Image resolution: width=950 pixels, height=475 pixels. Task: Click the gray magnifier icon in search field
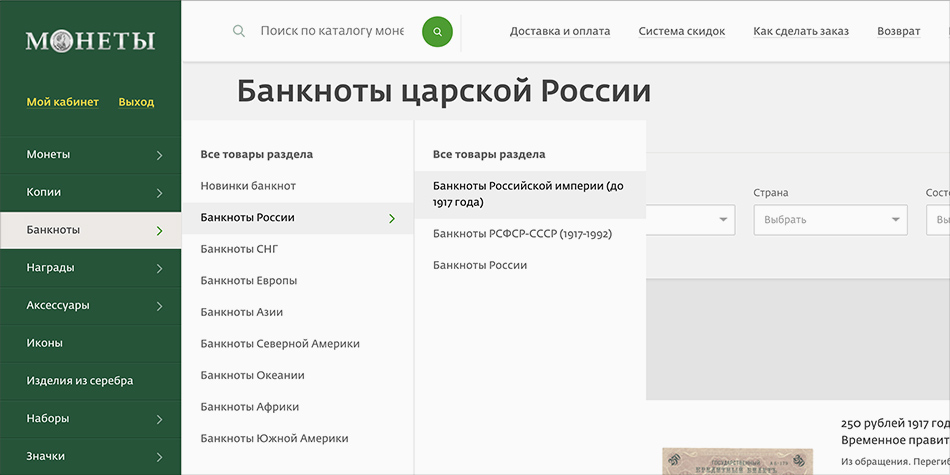pyautogui.click(x=239, y=31)
